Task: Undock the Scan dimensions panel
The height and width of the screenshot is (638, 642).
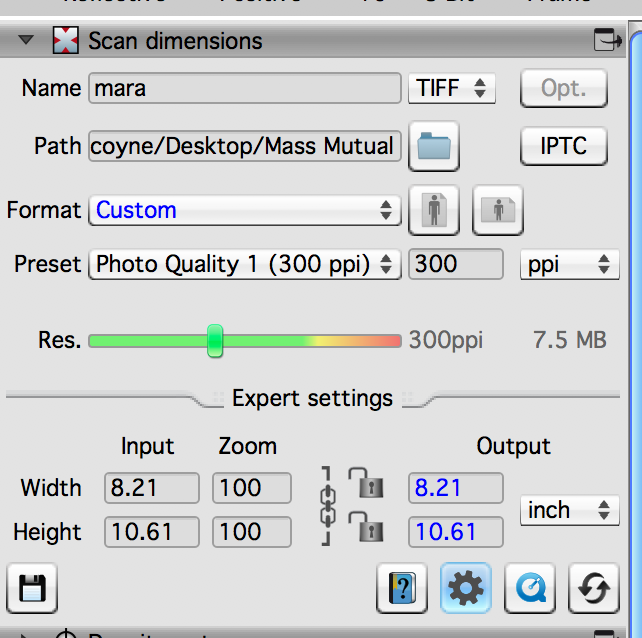Action: [607, 40]
